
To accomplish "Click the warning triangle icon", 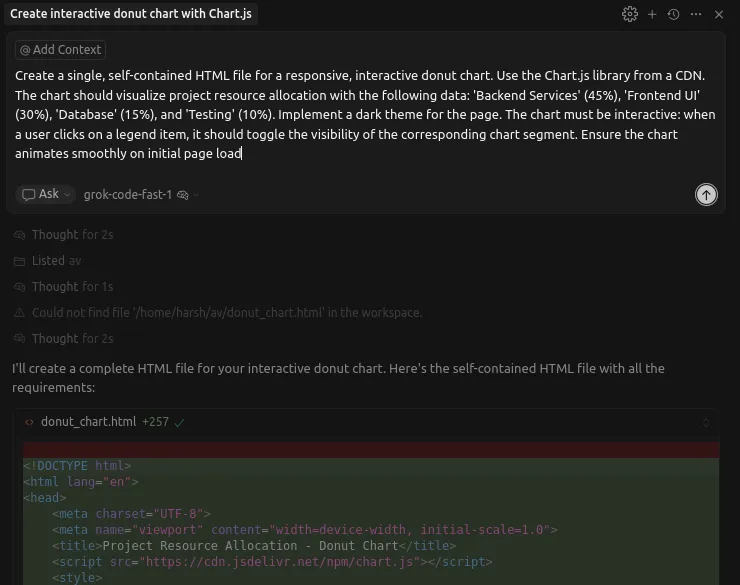I will 19,313.
